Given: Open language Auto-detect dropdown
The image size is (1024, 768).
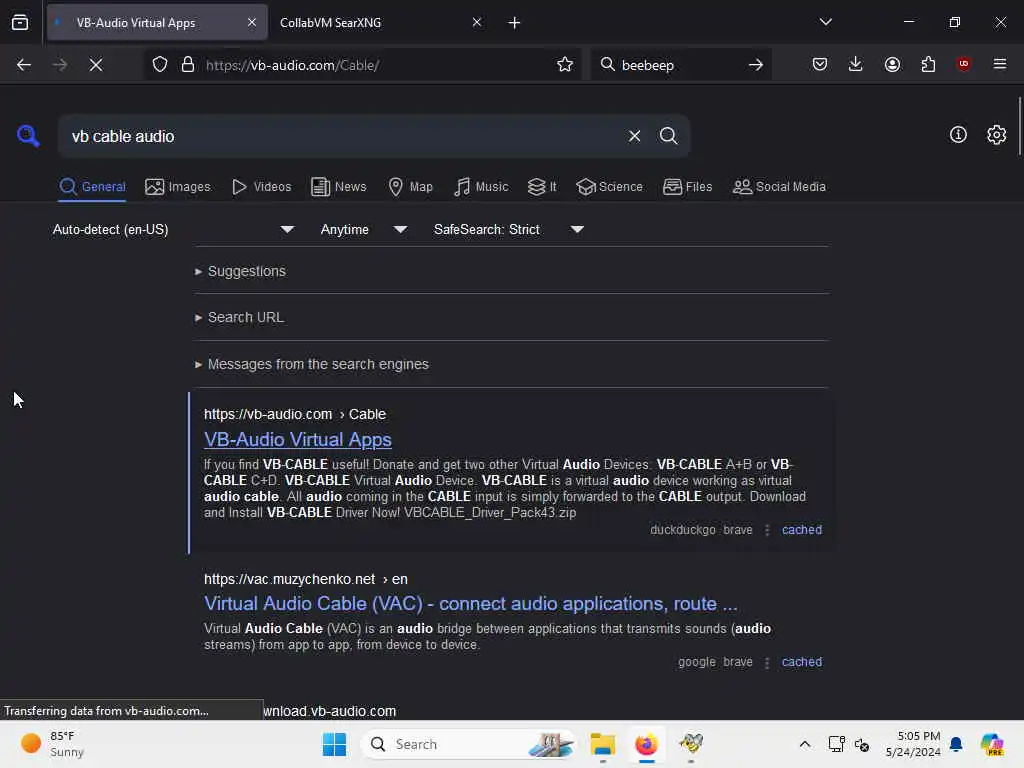Looking at the screenshot, I should tap(173, 229).
